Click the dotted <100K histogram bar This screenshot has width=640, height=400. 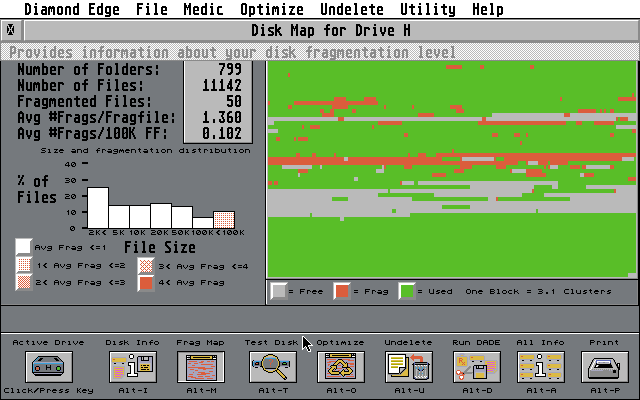(x=224, y=220)
